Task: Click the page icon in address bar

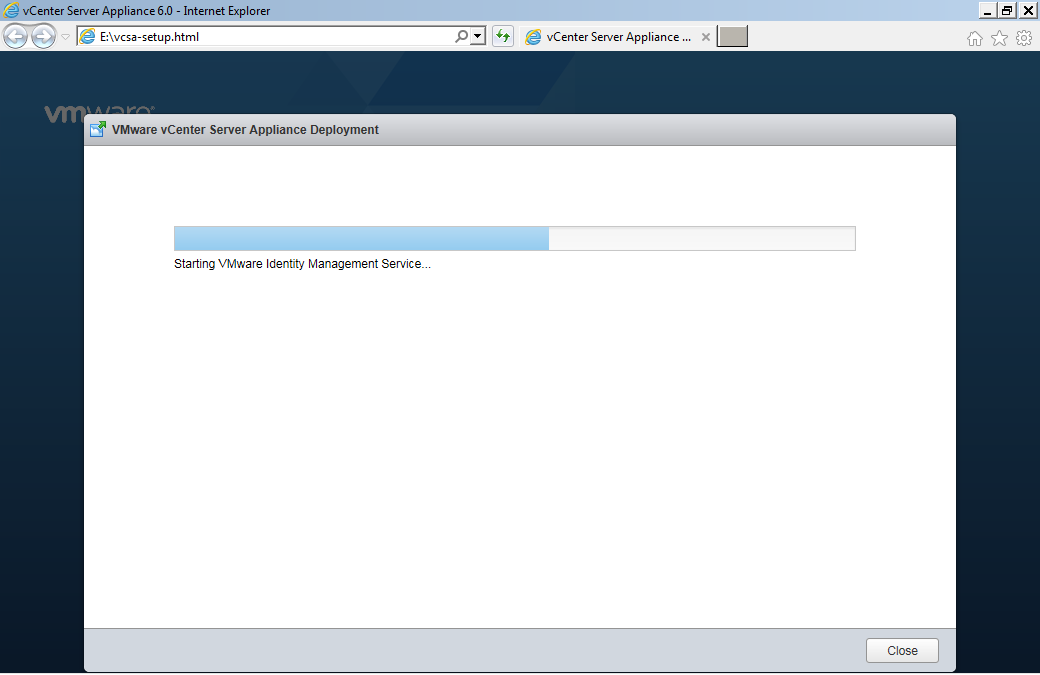Action: point(88,36)
